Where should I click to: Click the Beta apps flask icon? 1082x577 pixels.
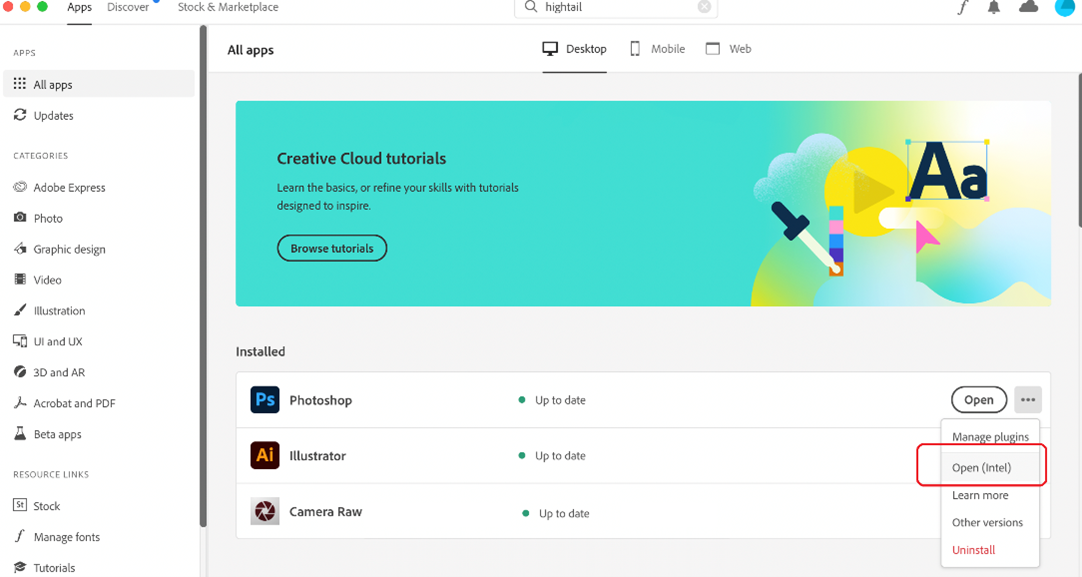coord(20,433)
